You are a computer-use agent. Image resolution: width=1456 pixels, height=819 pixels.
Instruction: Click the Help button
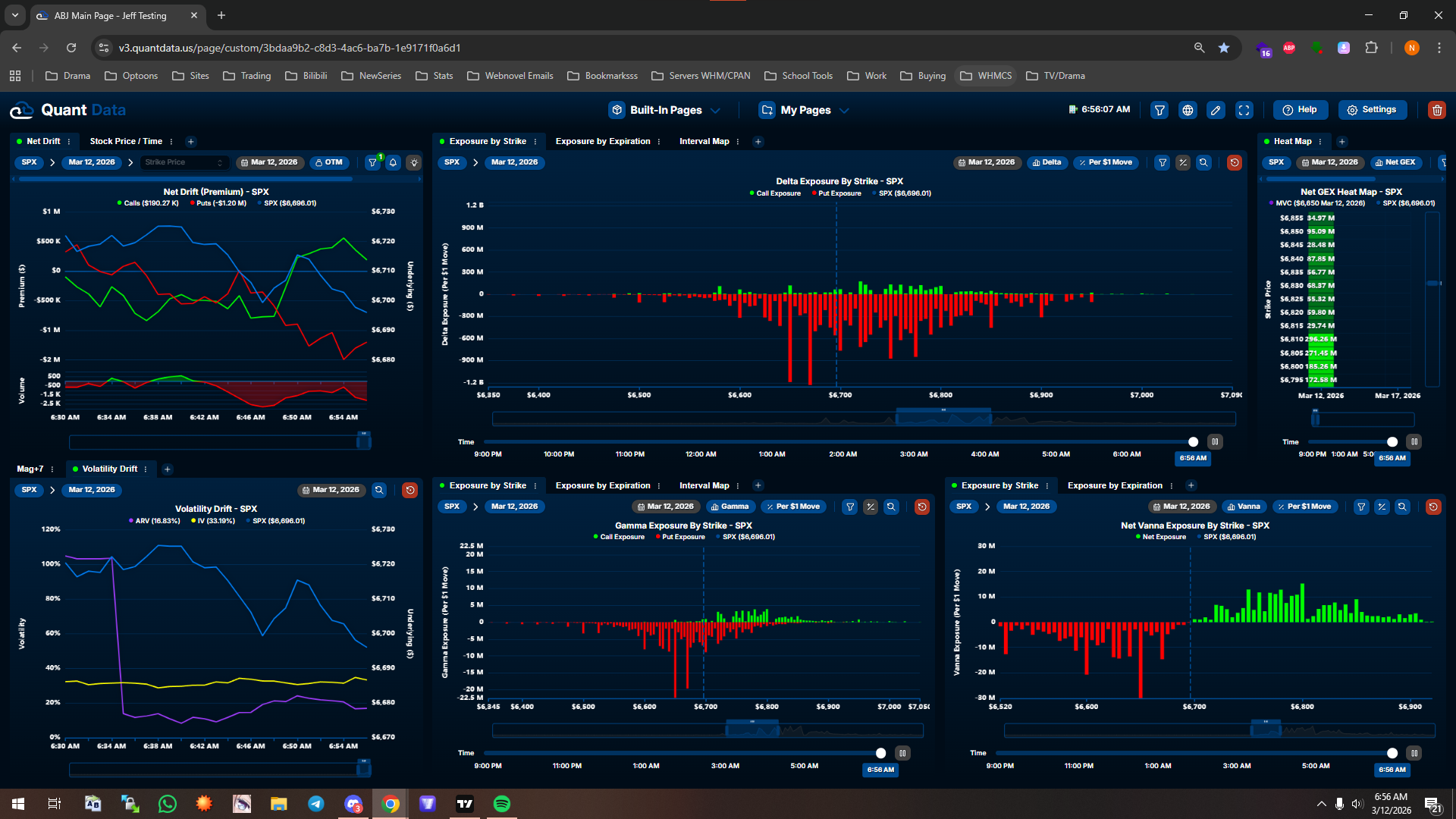(1300, 110)
